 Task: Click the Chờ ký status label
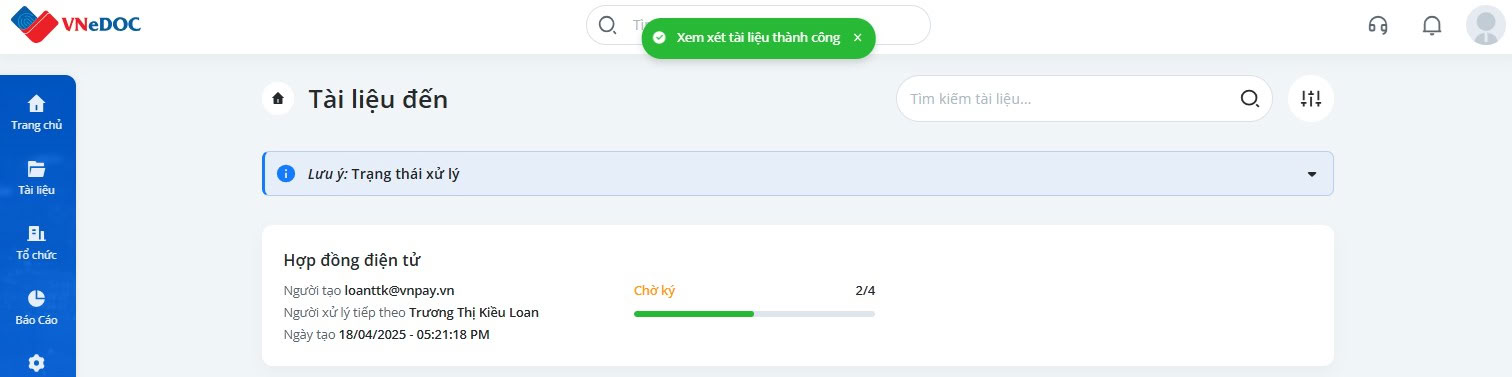coord(655,291)
